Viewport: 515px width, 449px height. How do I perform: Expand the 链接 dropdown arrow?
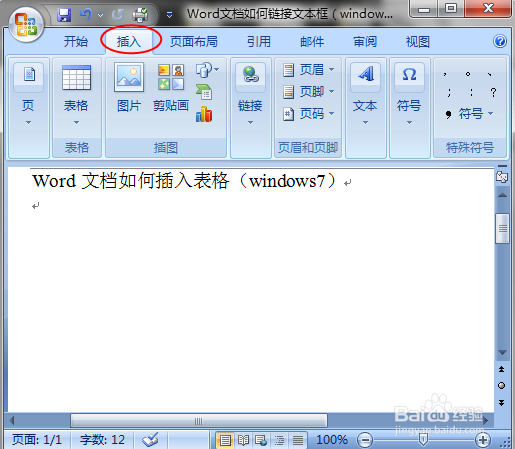click(x=250, y=122)
